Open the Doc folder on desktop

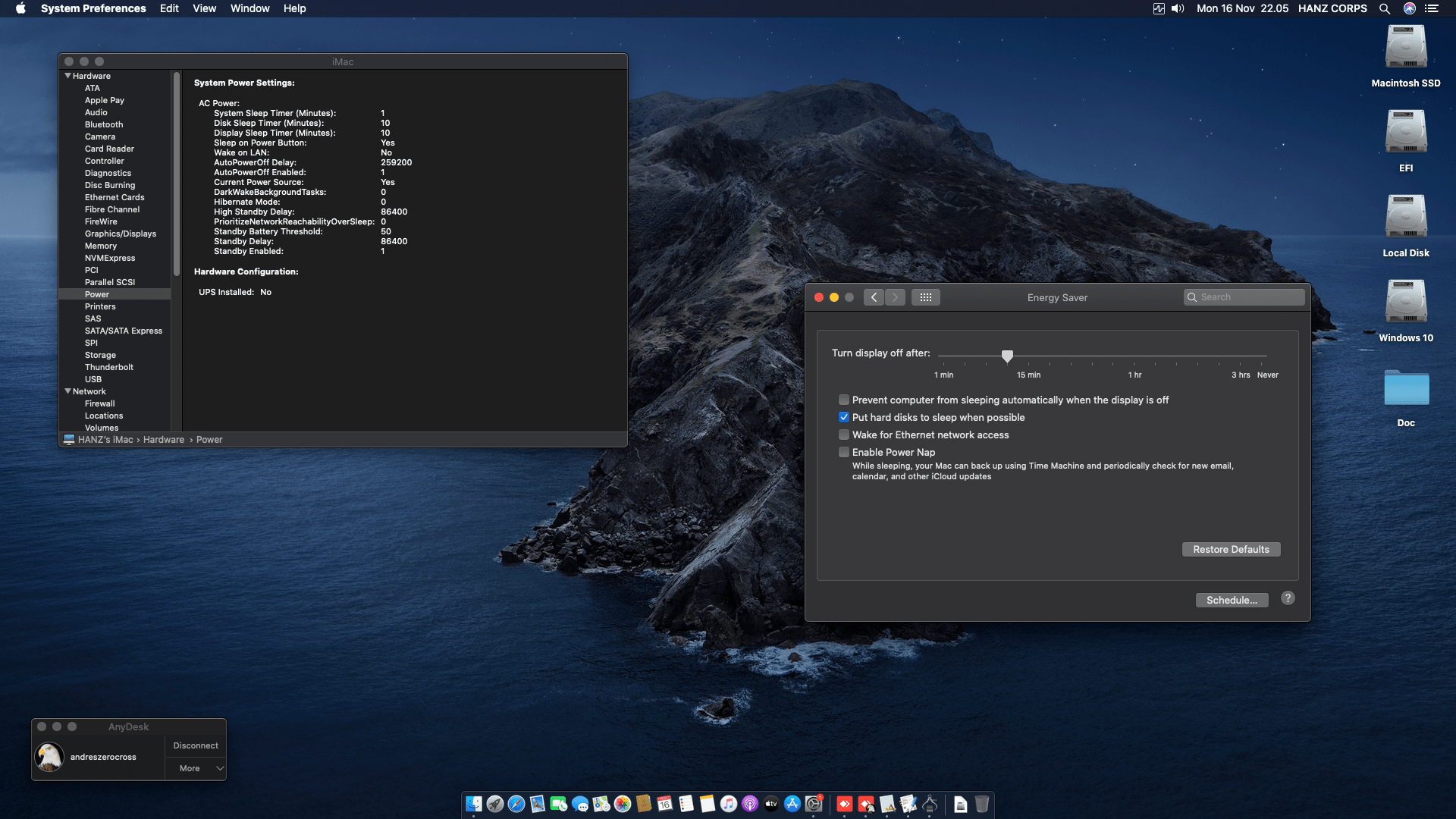click(x=1405, y=388)
